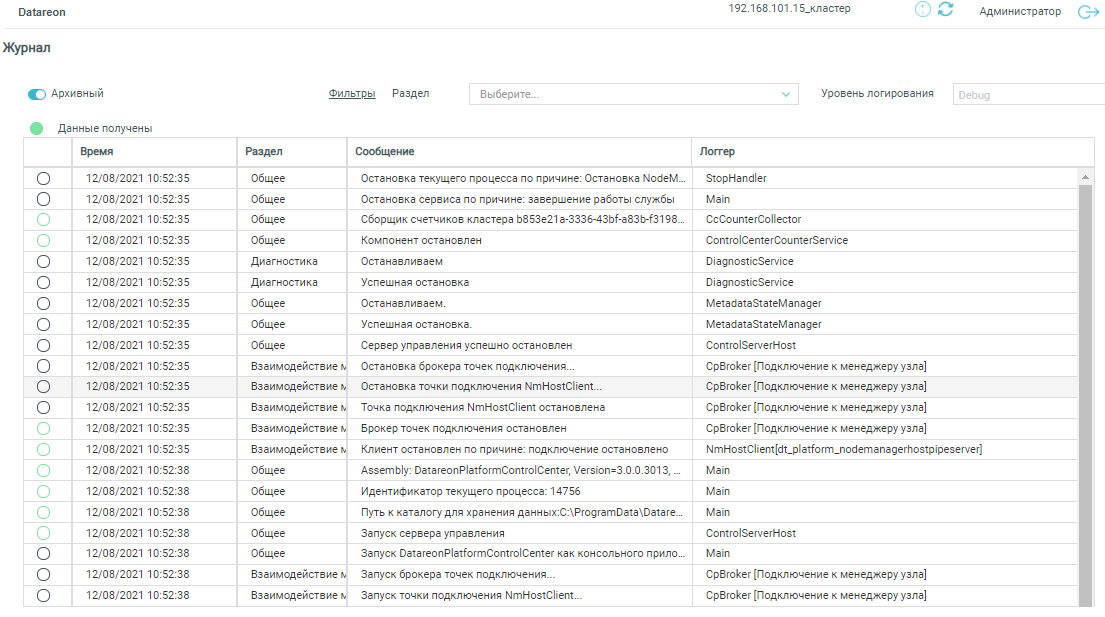Click the exclamation alert icon

click(x=922, y=10)
